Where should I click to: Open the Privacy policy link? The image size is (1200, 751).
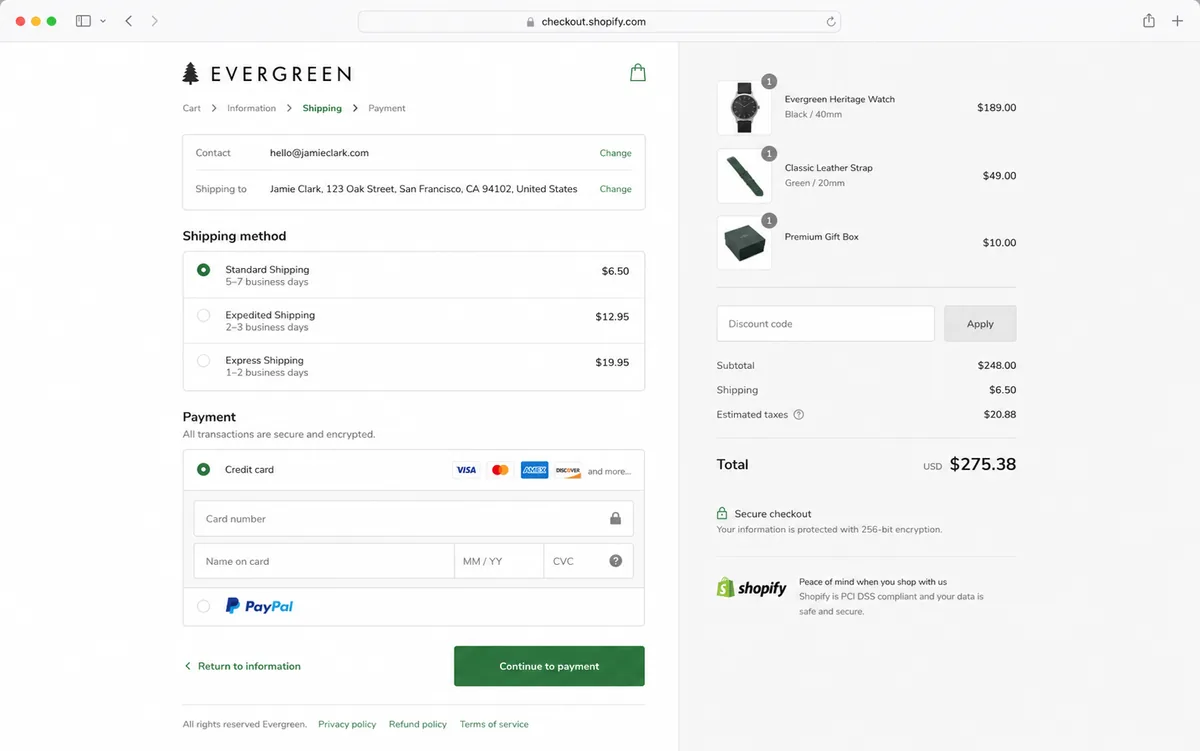click(x=347, y=724)
